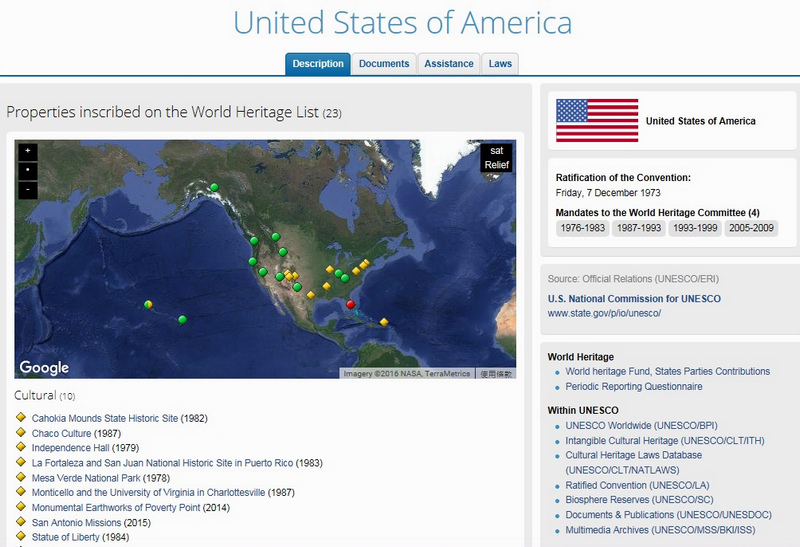Image resolution: width=800 pixels, height=547 pixels.
Task: Click the yellow diamond marker near Puerto Rico
Action: [x=384, y=322]
